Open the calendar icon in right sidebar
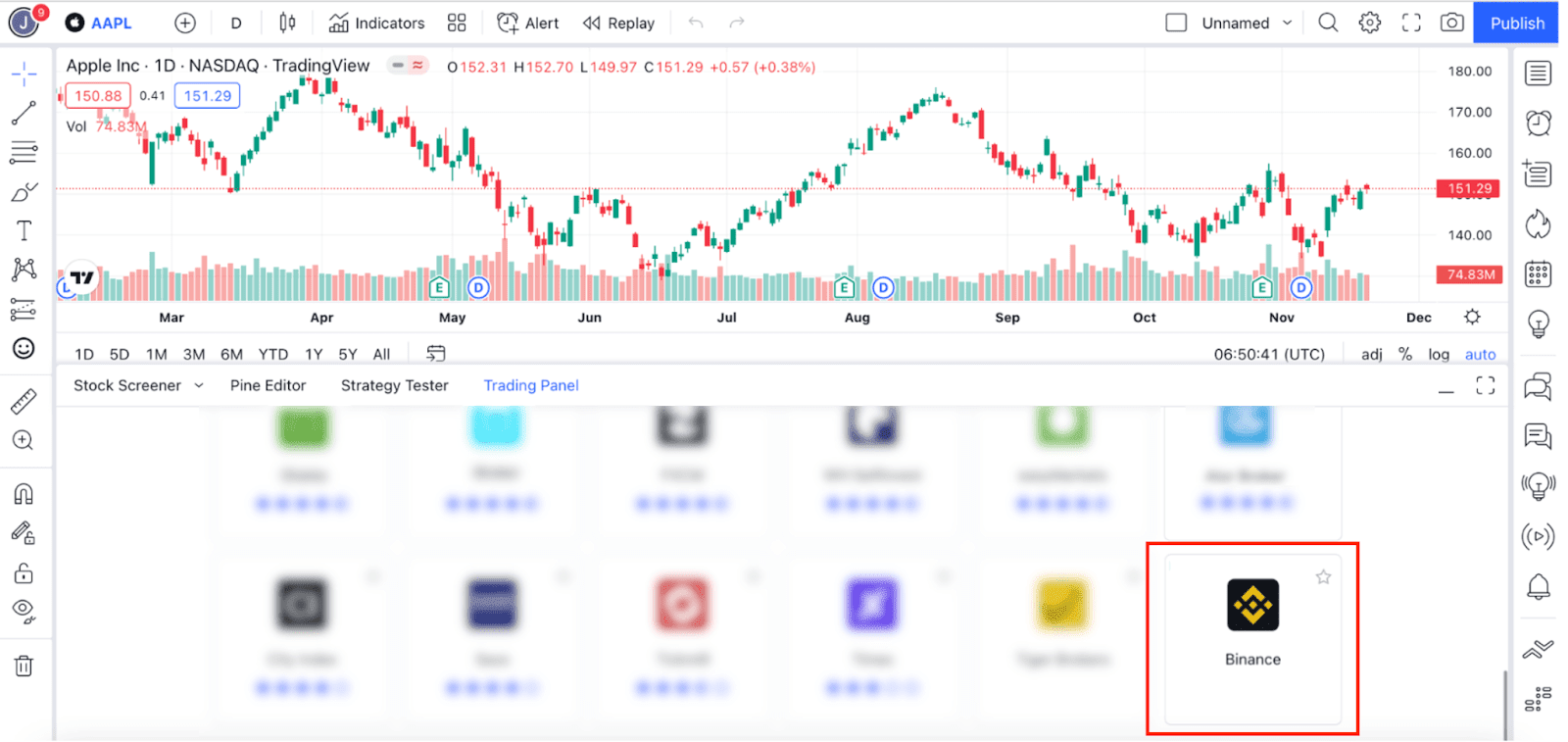1568x742 pixels. [1539, 274]
